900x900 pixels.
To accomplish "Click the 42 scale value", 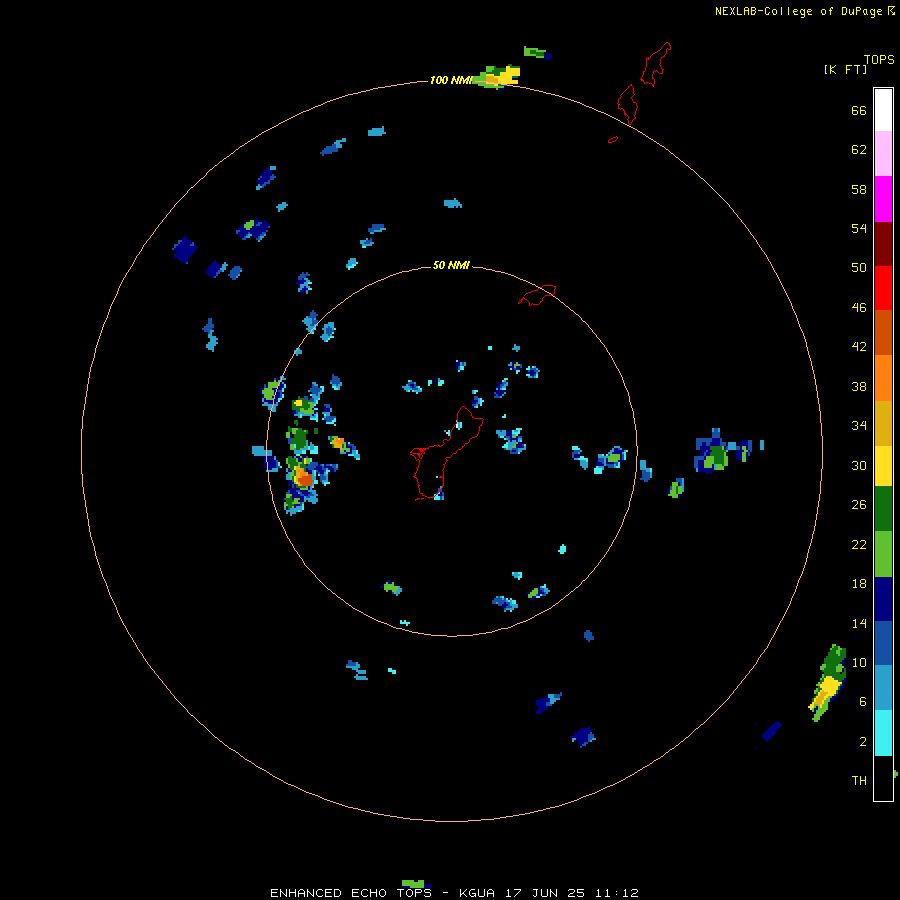I will pos(859,347).
